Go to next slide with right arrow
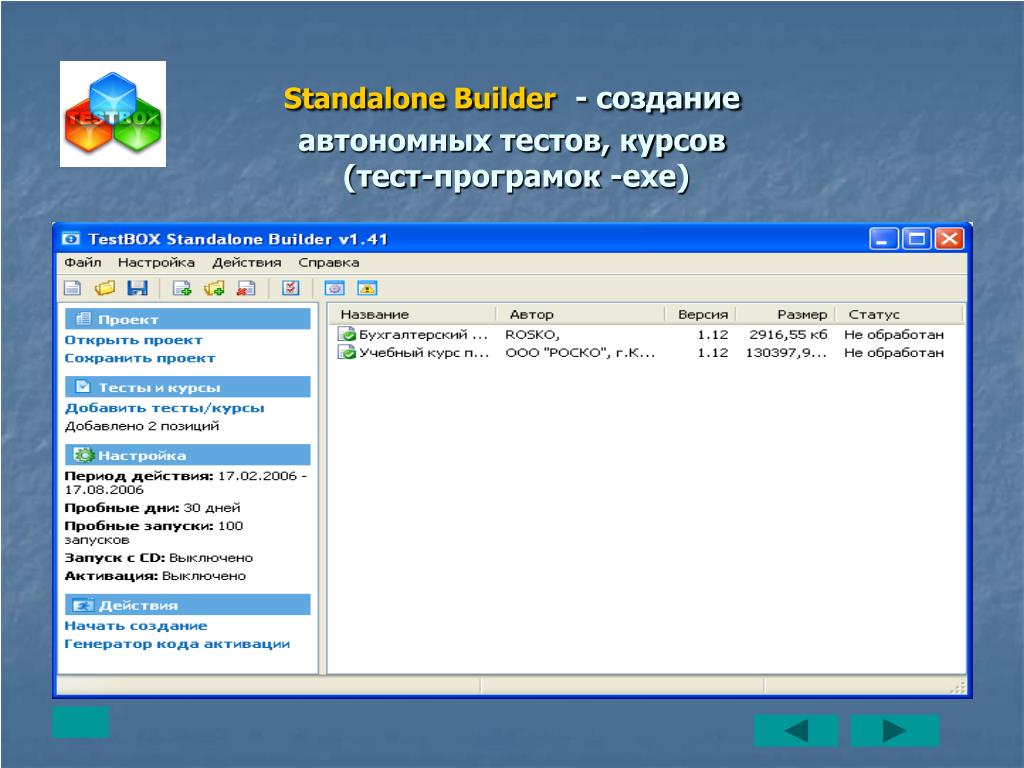 pos(894,730)
